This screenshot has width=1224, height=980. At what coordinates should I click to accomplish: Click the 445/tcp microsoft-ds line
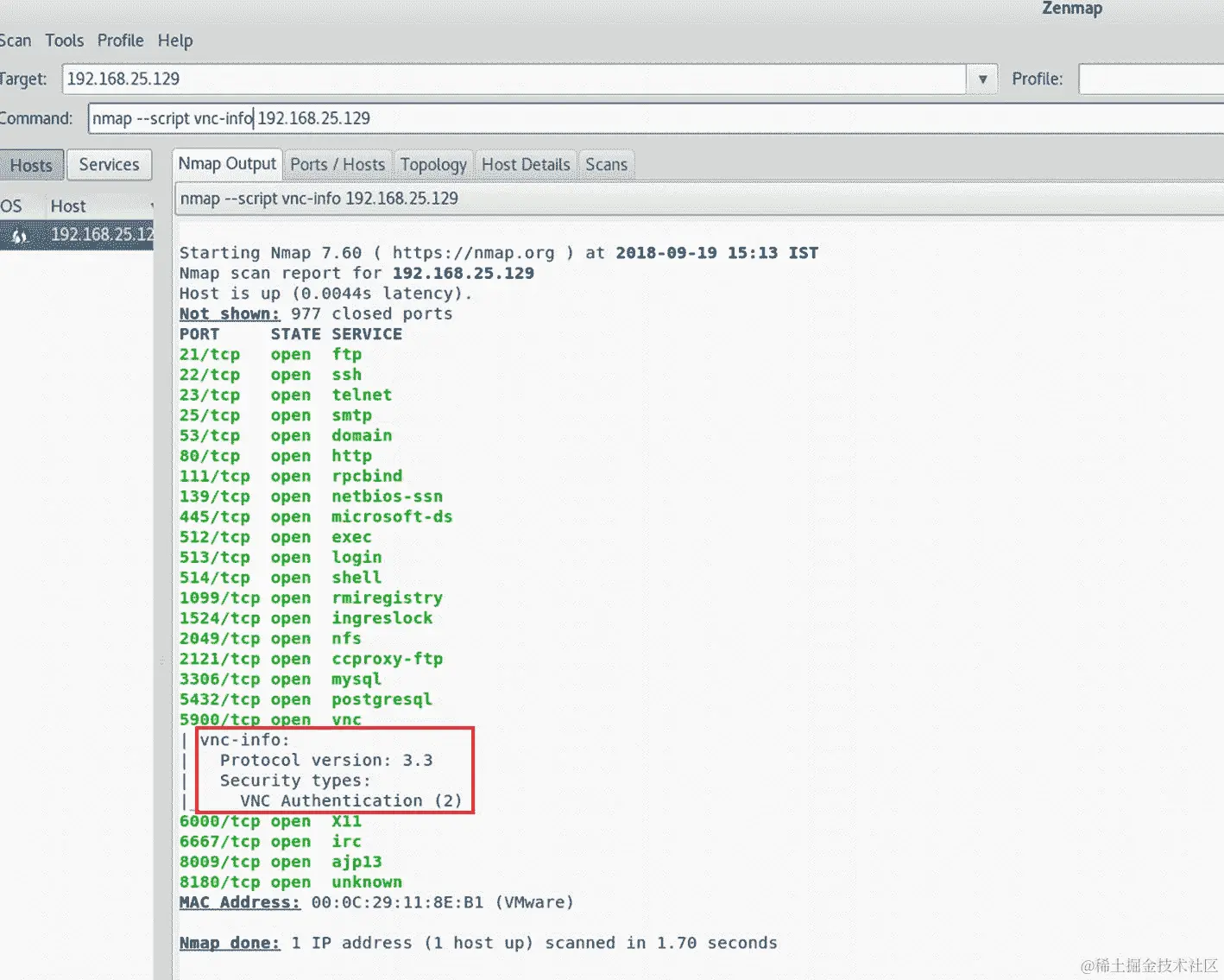point(316,517)
